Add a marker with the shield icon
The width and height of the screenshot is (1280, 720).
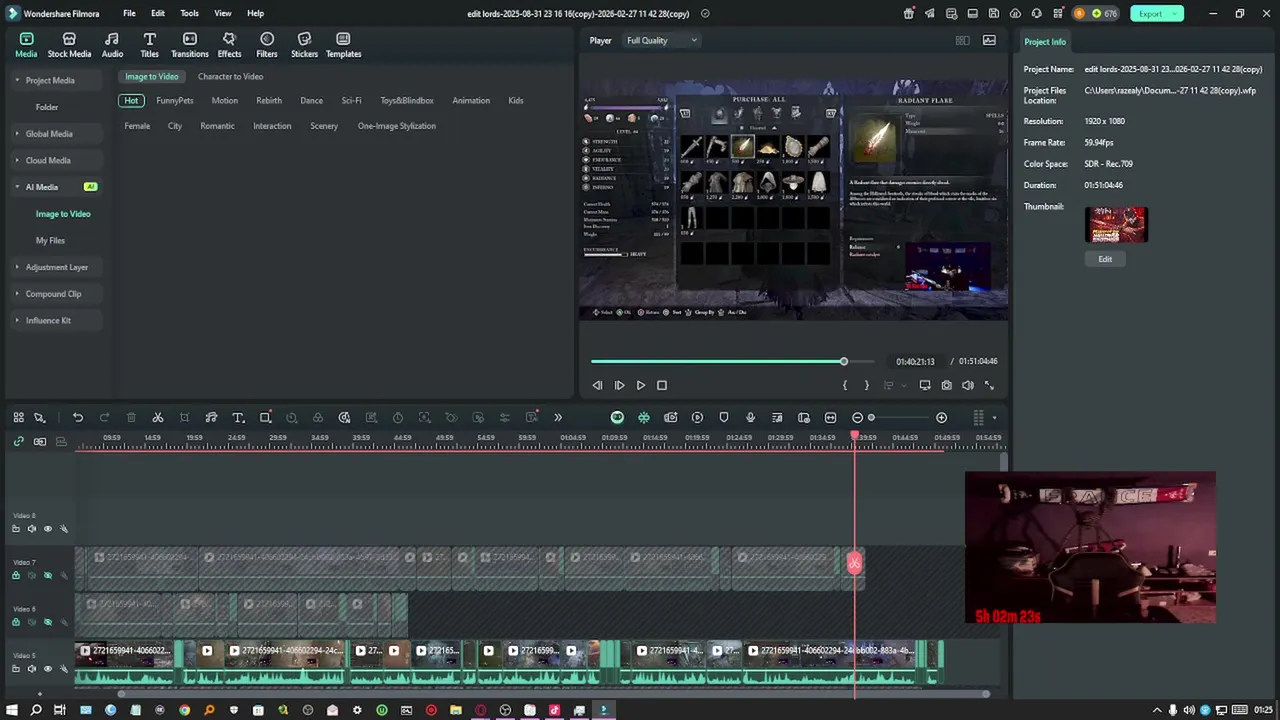[724, 417]
